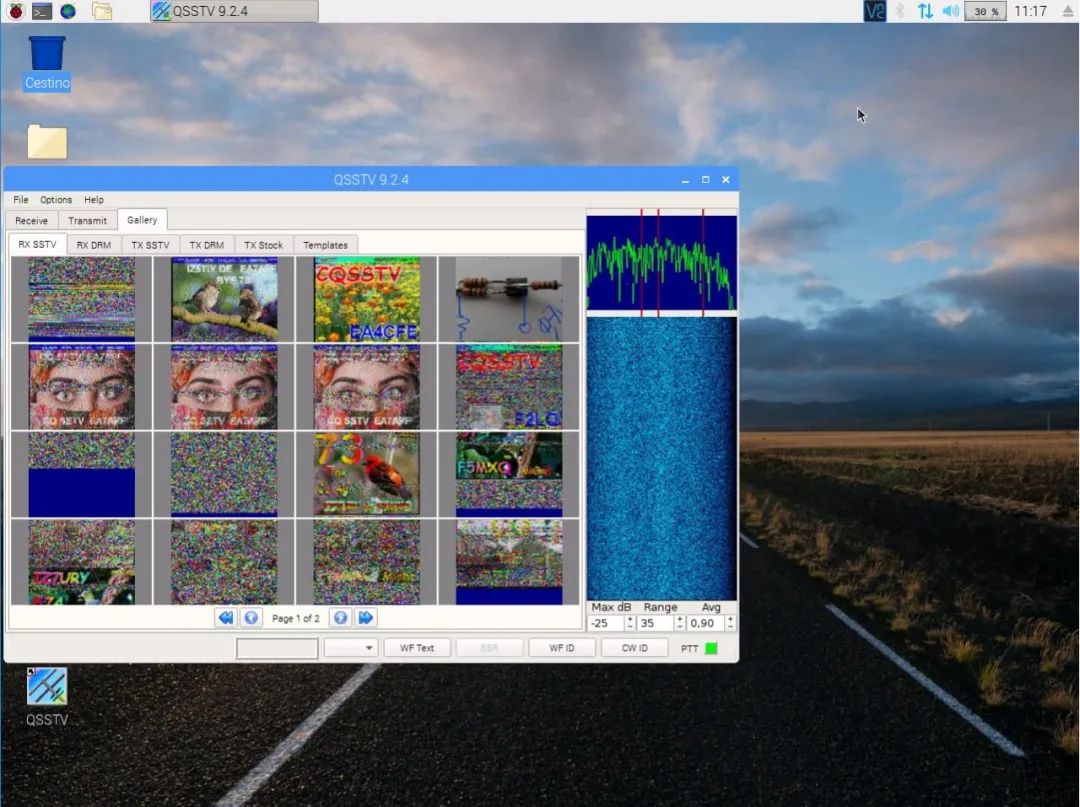Toggle the CW ID option

coord(634,647)
